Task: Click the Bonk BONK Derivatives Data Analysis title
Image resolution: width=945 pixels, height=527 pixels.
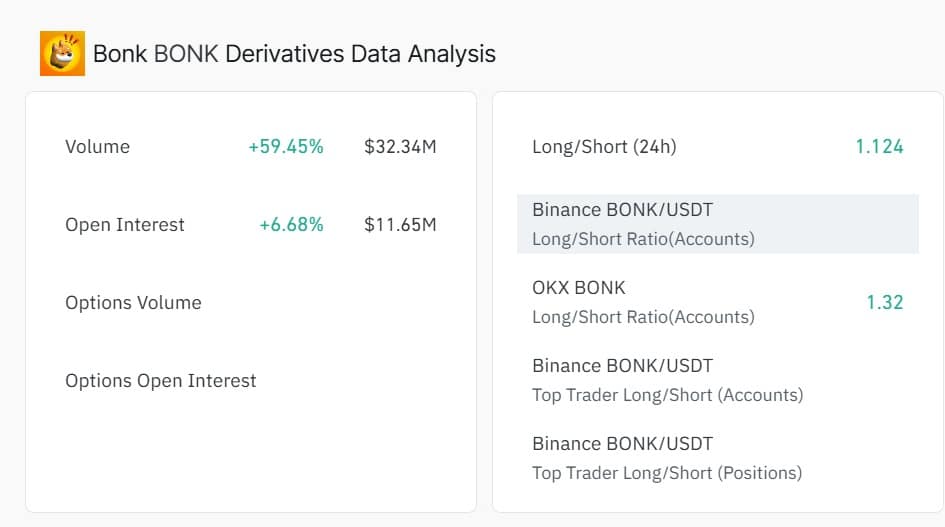Action: (294, 53)
